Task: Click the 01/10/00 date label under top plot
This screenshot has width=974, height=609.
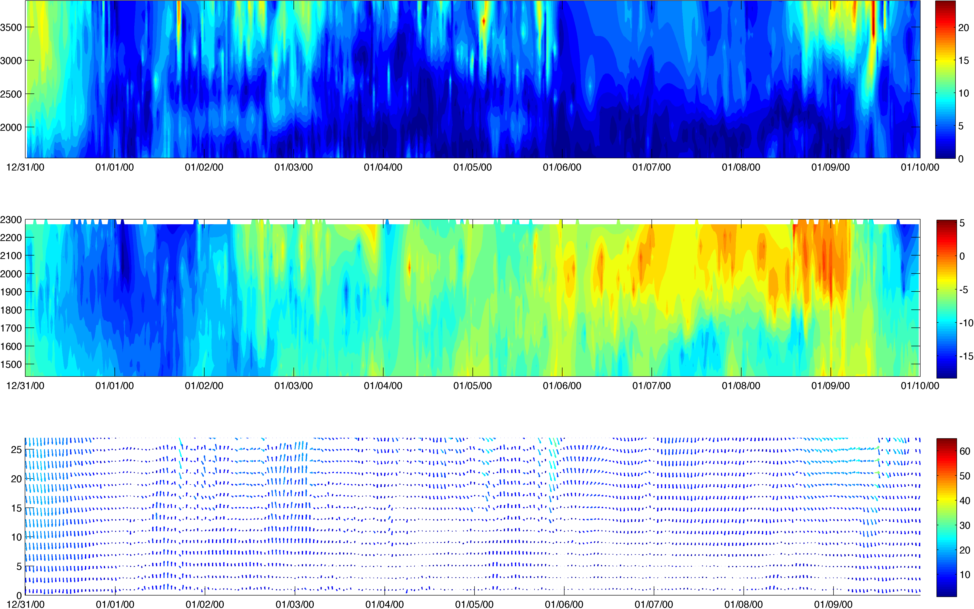Action: tap(920, 167)
